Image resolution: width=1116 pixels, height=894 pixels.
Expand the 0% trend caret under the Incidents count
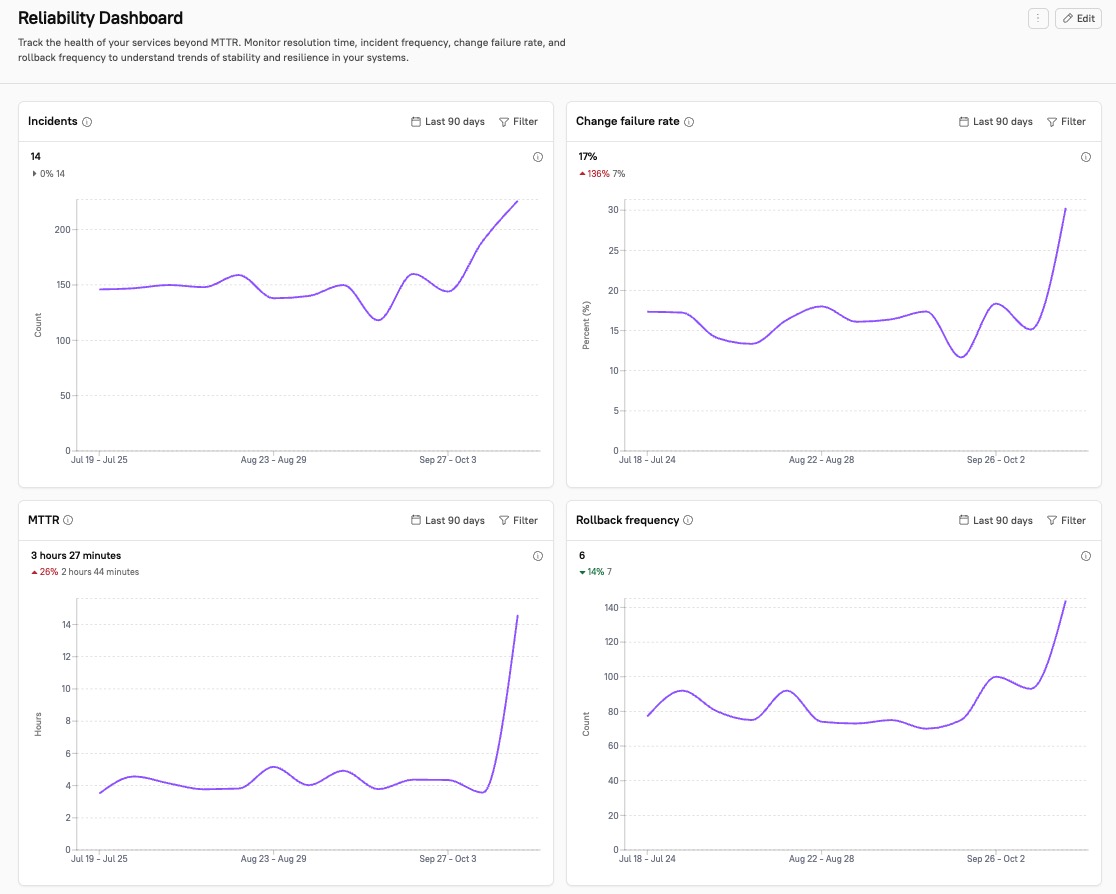(x=33, y=174)
